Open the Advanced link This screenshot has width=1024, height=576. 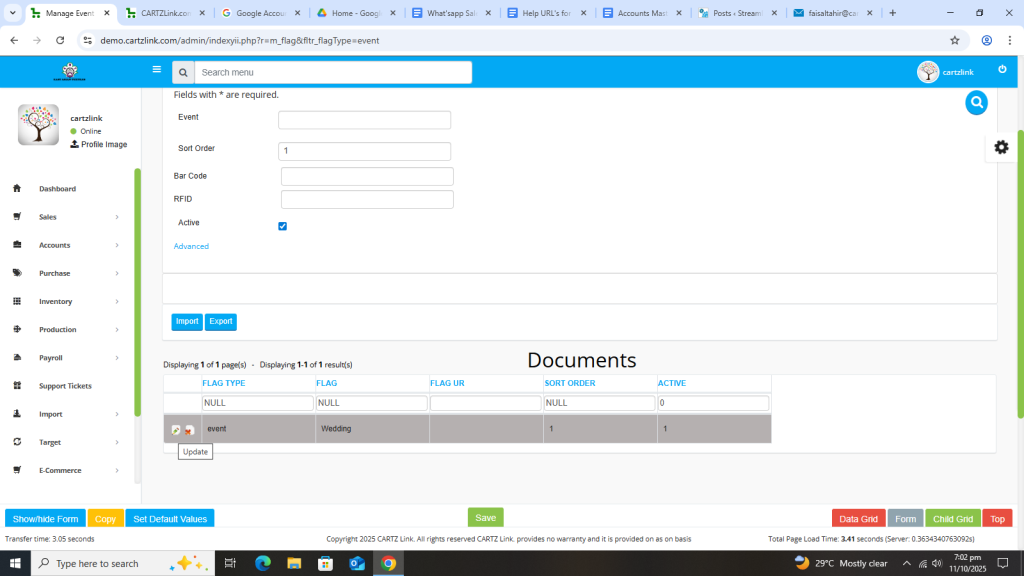(x=191, y=246)
